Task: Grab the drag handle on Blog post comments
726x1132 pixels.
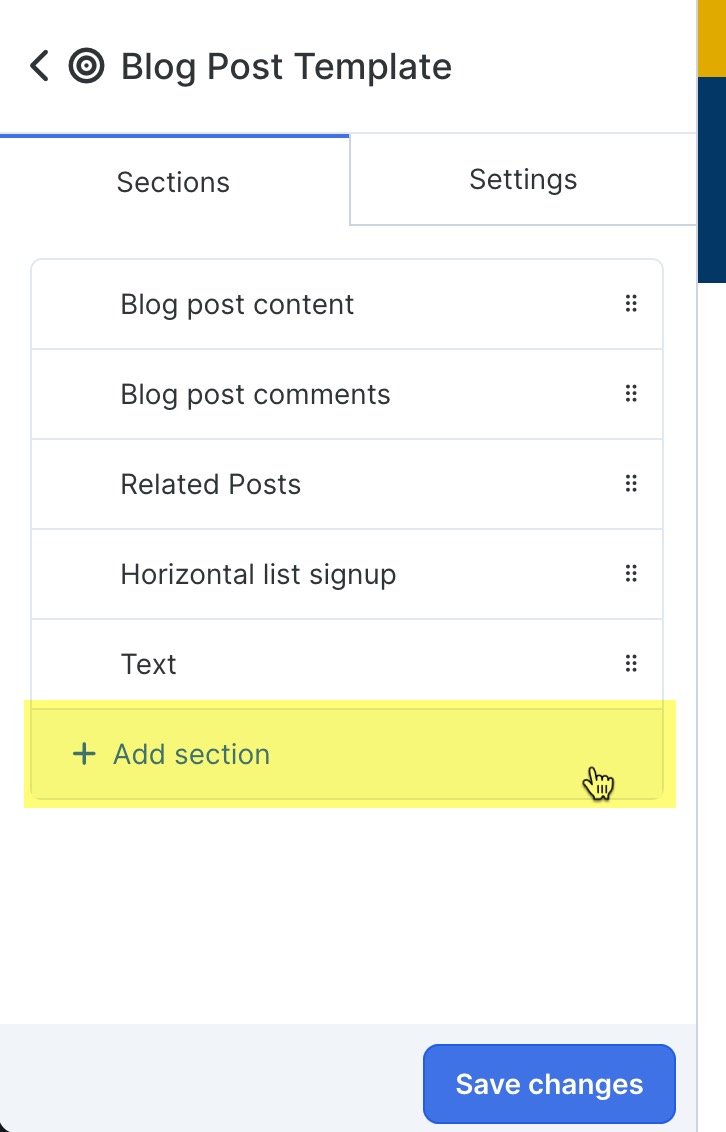Action: click(631, 393)
